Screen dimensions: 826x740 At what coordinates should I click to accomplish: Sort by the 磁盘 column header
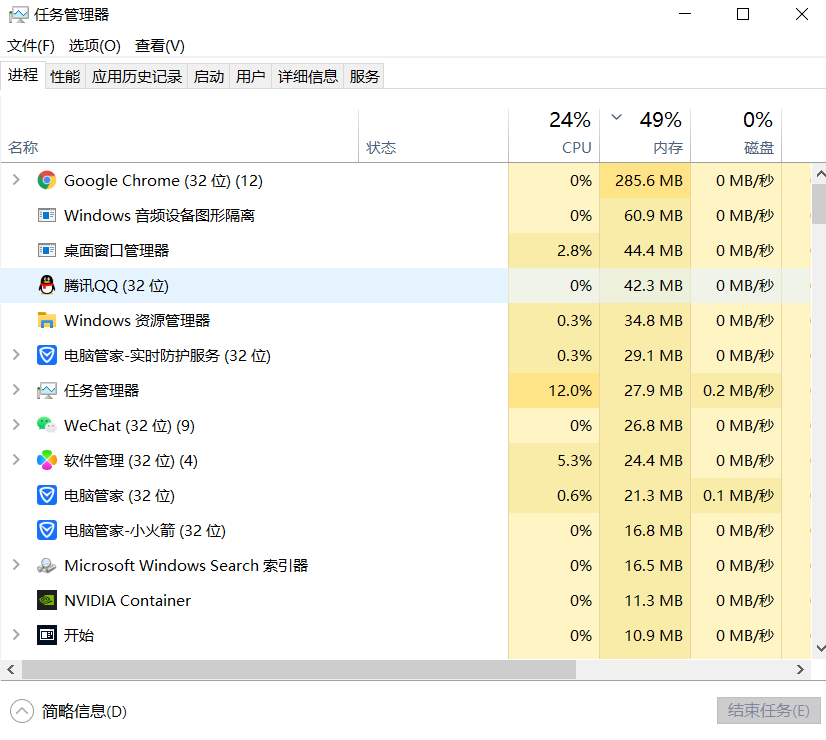(x=736, y=135)
